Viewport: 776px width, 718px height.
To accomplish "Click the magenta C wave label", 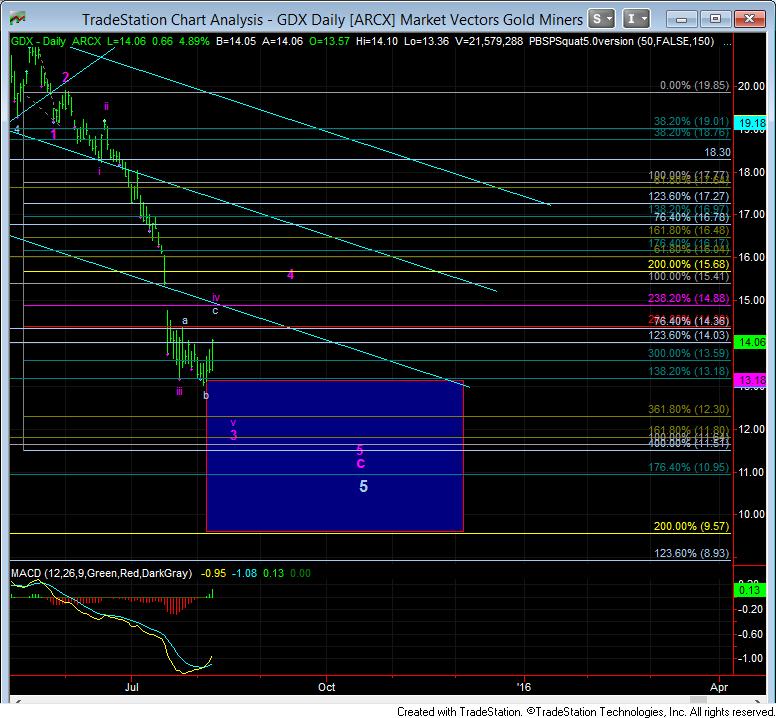I will point(361,463).
